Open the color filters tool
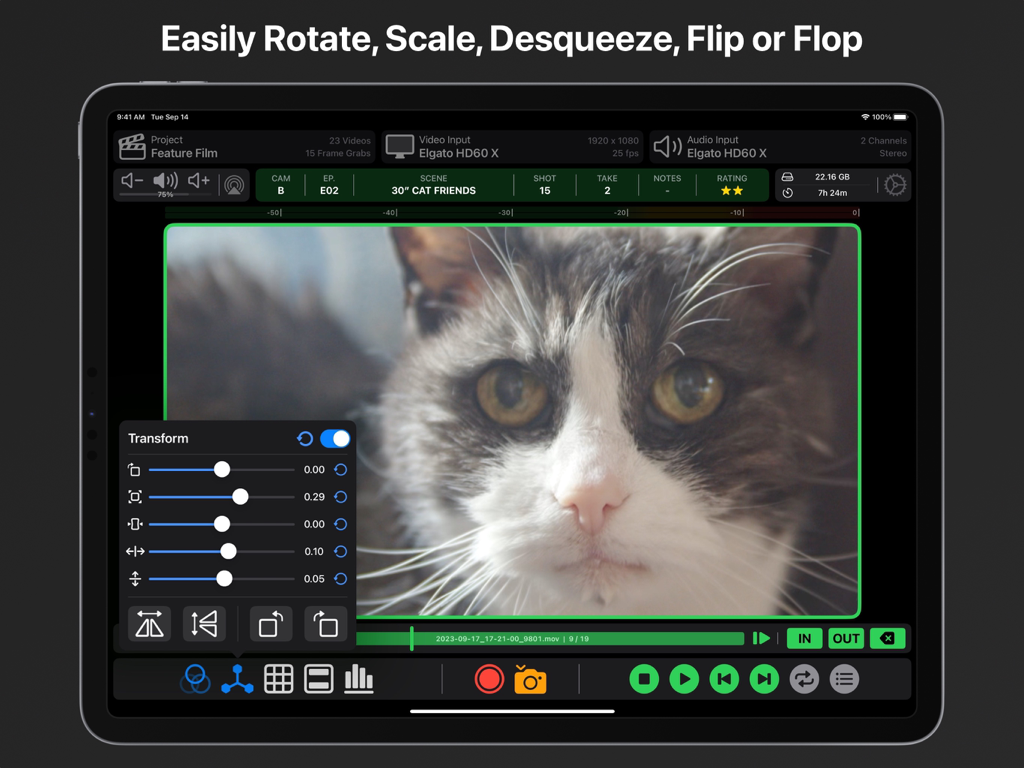1024x768 pixels. [195, 679]
